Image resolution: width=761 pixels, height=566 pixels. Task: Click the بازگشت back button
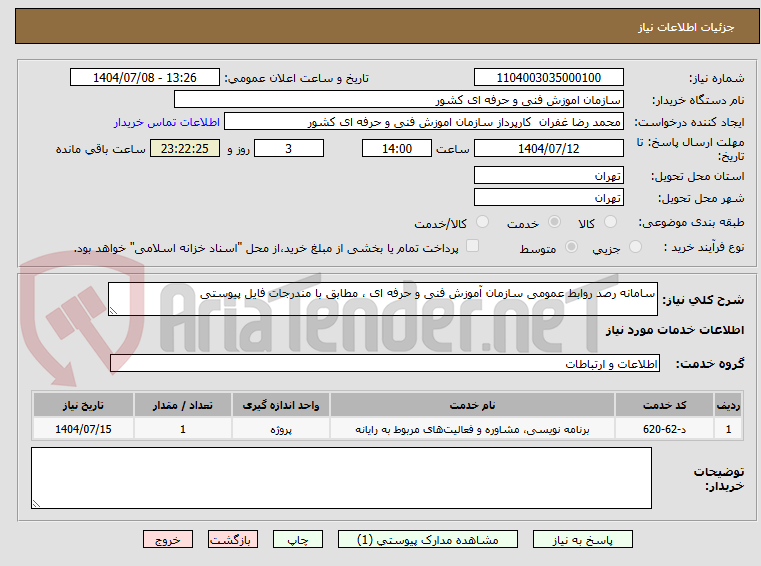[232, 539]
